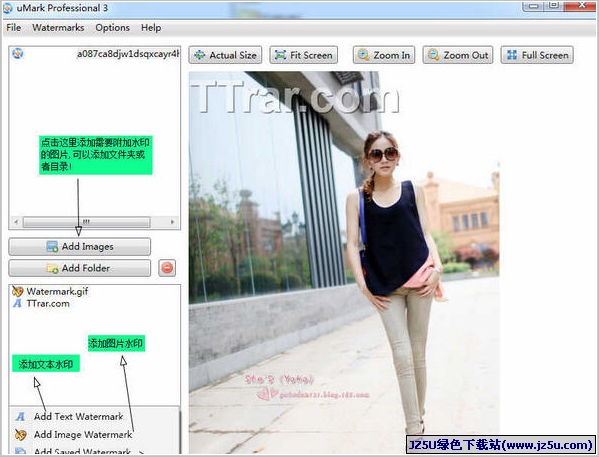Click the Fit Screen button
The width and height of the screenshot is (599, 457).
pos(303,55)
